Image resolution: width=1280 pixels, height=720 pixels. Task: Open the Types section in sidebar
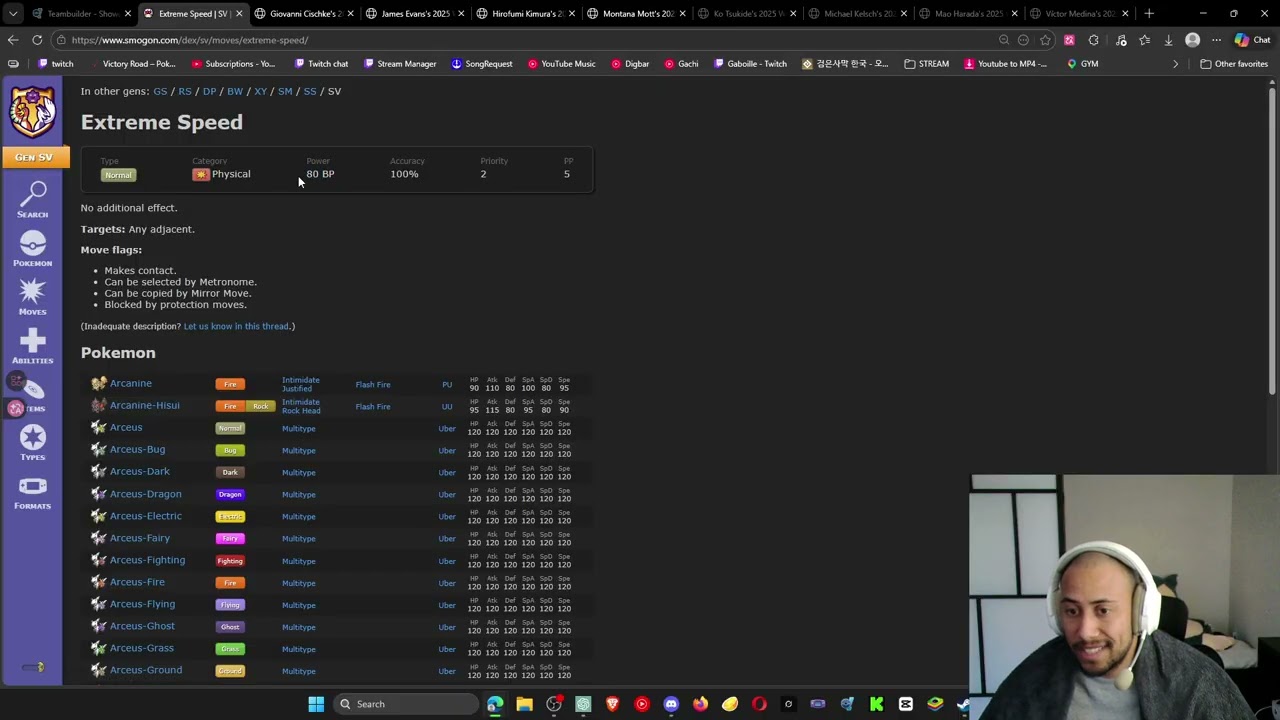click(x=32, y=443)
